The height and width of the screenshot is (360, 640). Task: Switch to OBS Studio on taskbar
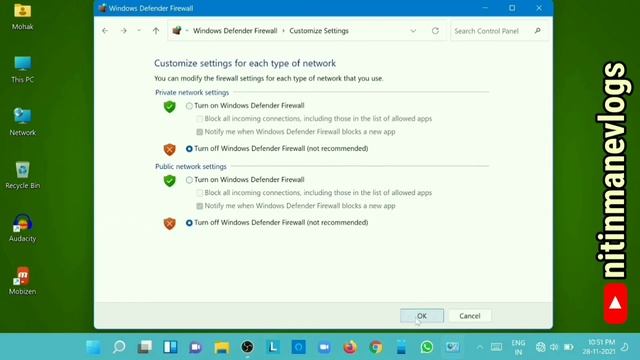coord(247,347)
